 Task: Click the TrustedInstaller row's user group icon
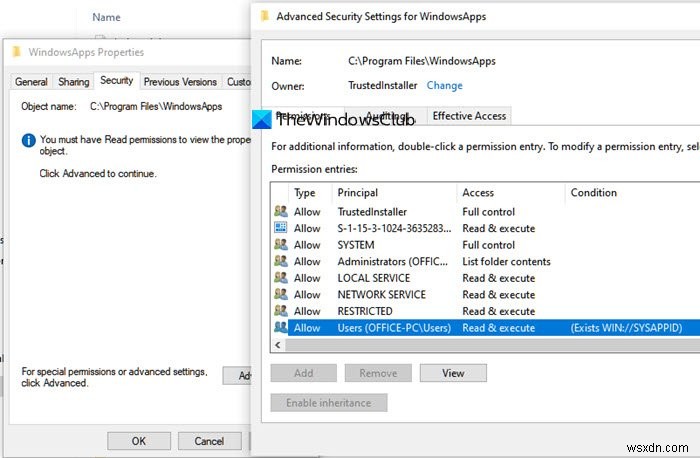point(281,211)
